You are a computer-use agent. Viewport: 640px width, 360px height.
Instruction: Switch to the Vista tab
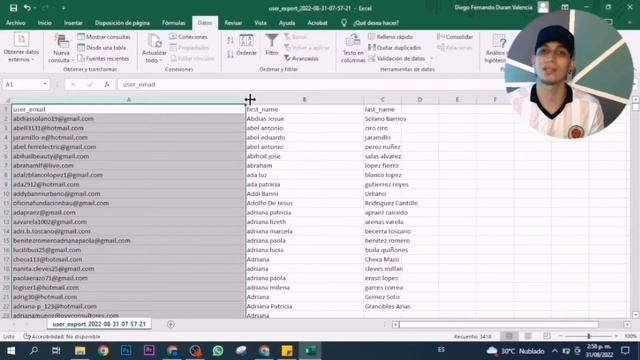click(x=260, y=23)
